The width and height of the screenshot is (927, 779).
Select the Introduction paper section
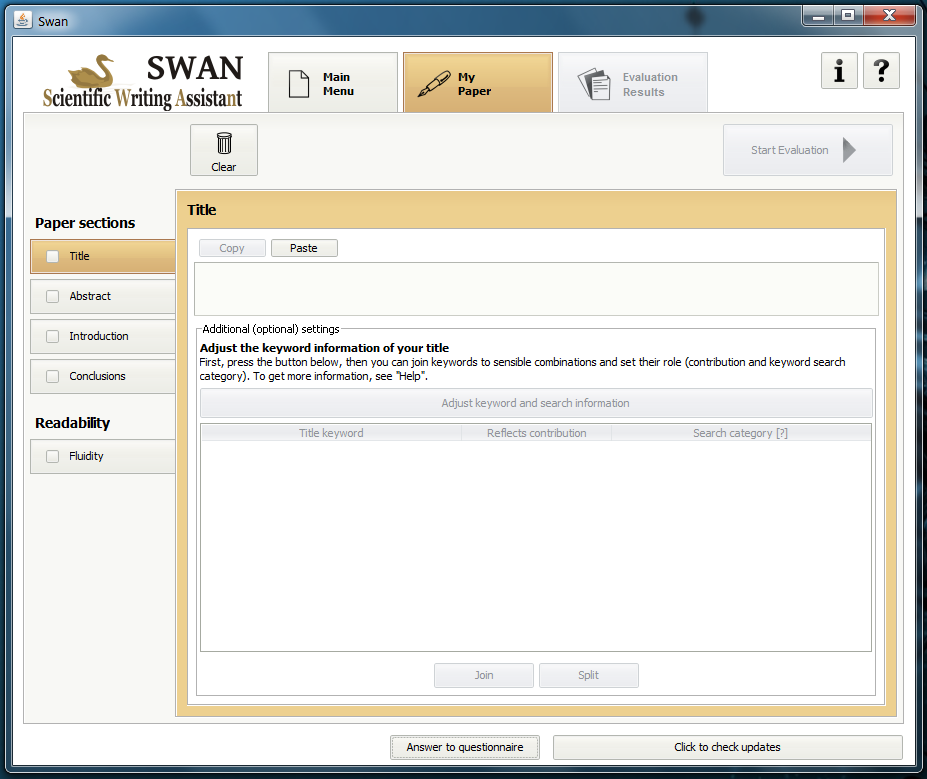[x=103, y=336]
